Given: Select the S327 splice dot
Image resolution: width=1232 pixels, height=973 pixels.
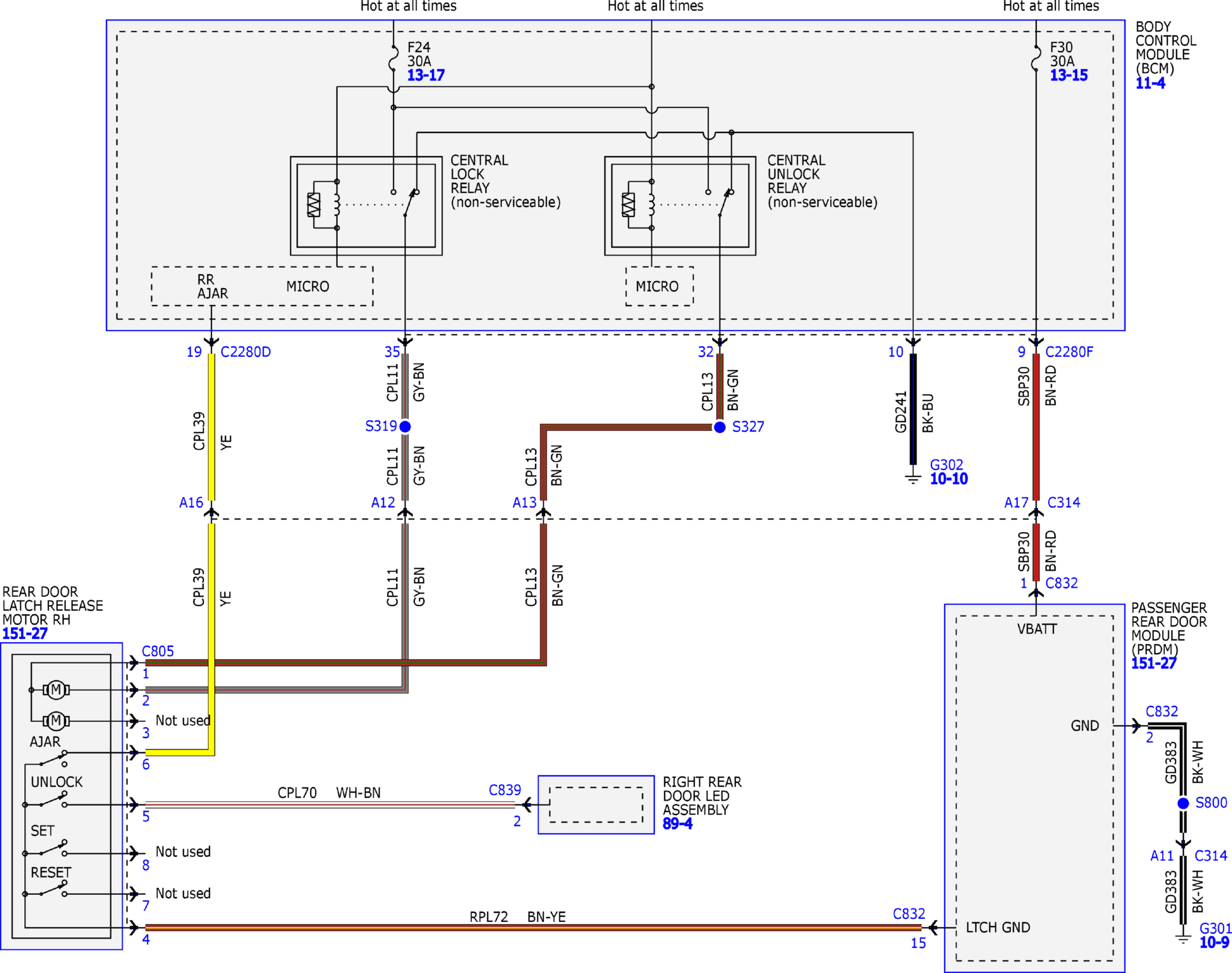Looking at the screenshot, I should pyautogui.click(x=720, y=427).
